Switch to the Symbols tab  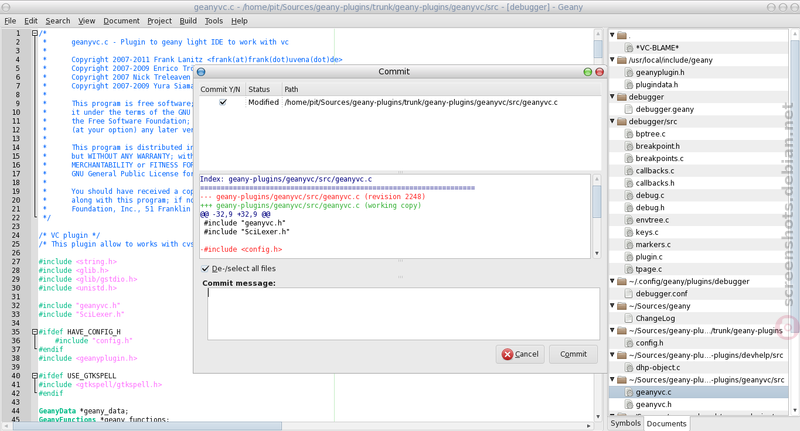[x=626, y=423]
